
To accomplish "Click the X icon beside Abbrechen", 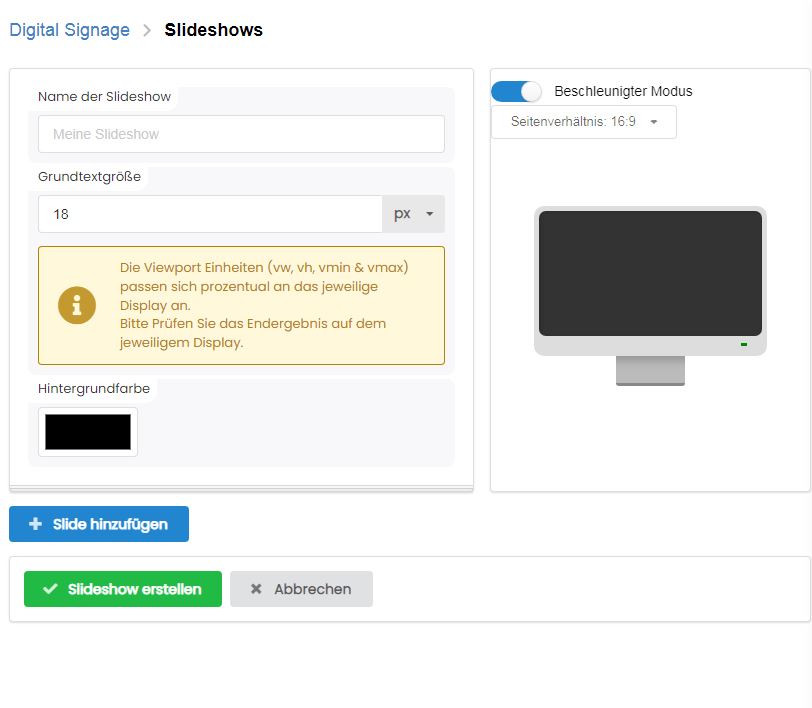I will pyautogui.click(x=256, y=589).
